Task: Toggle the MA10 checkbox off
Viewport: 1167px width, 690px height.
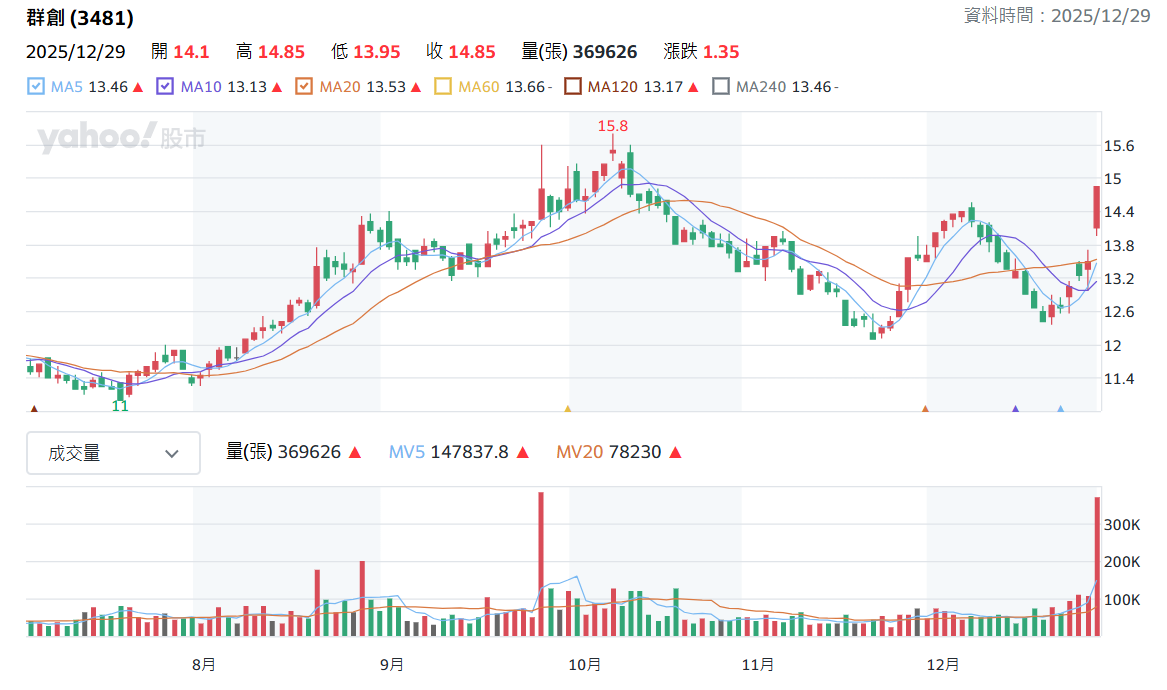Action: pos(165,86)
